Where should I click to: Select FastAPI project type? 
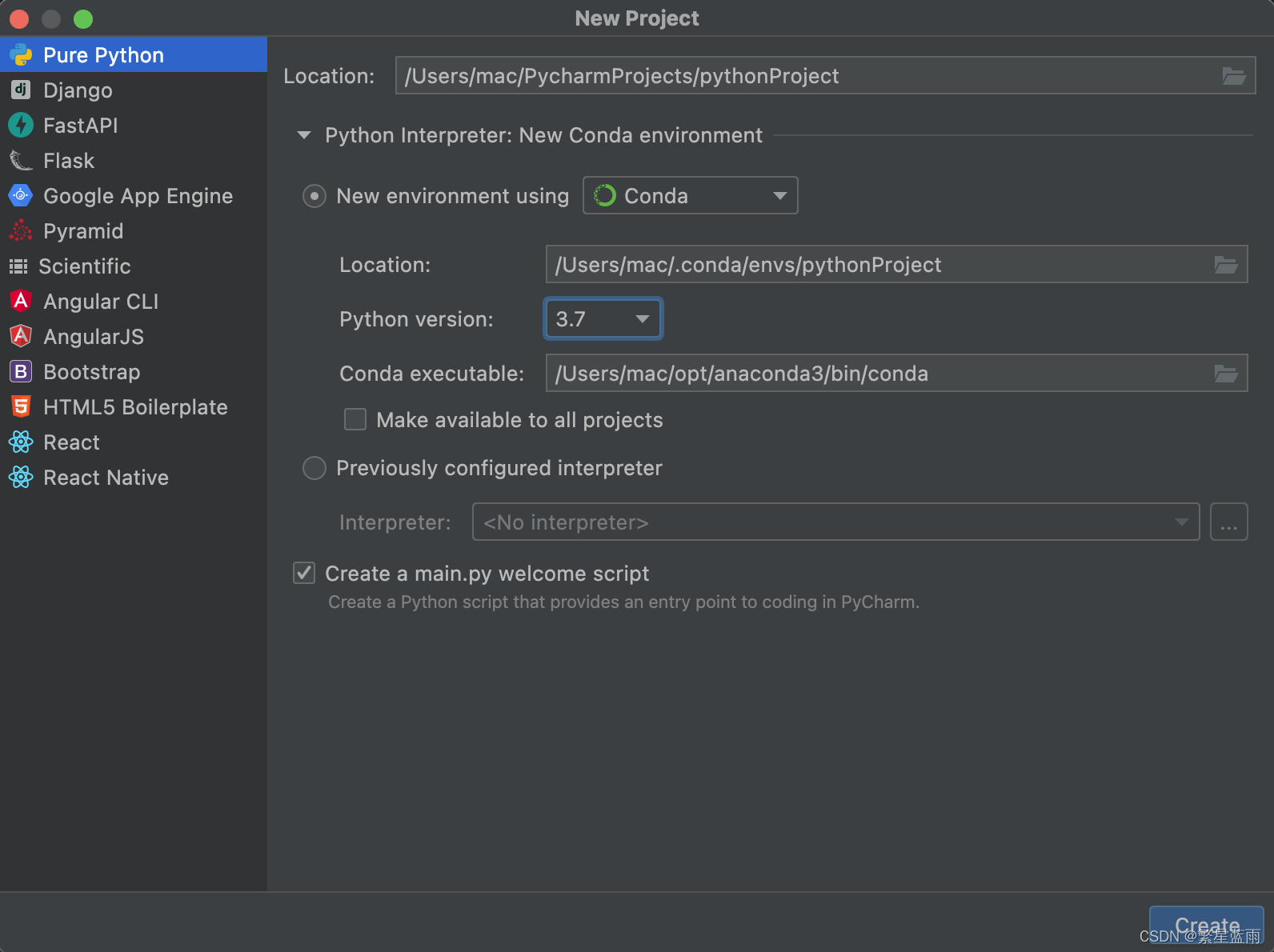(134, 125)
